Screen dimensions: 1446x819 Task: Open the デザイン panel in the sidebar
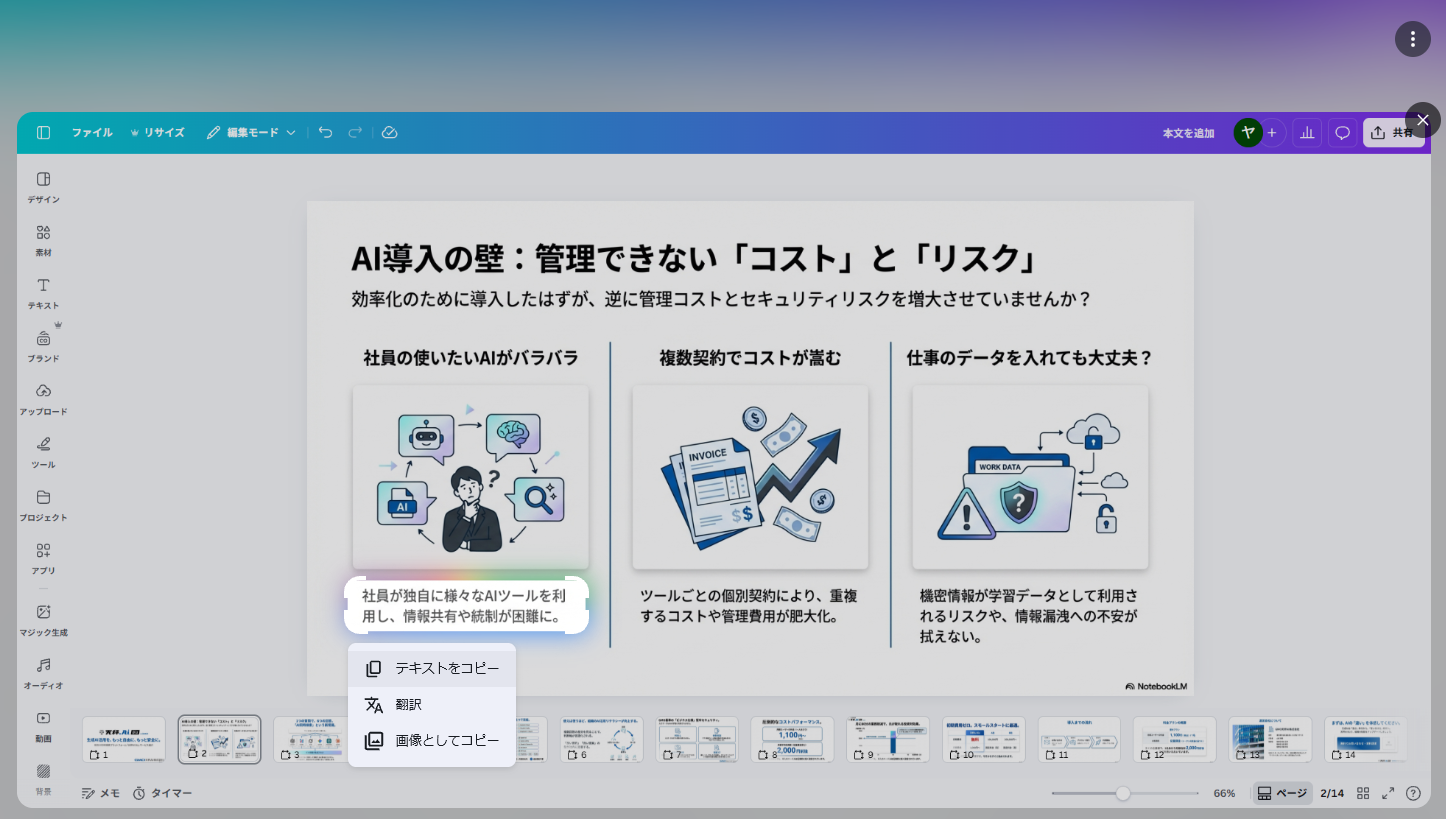point(43,186)
